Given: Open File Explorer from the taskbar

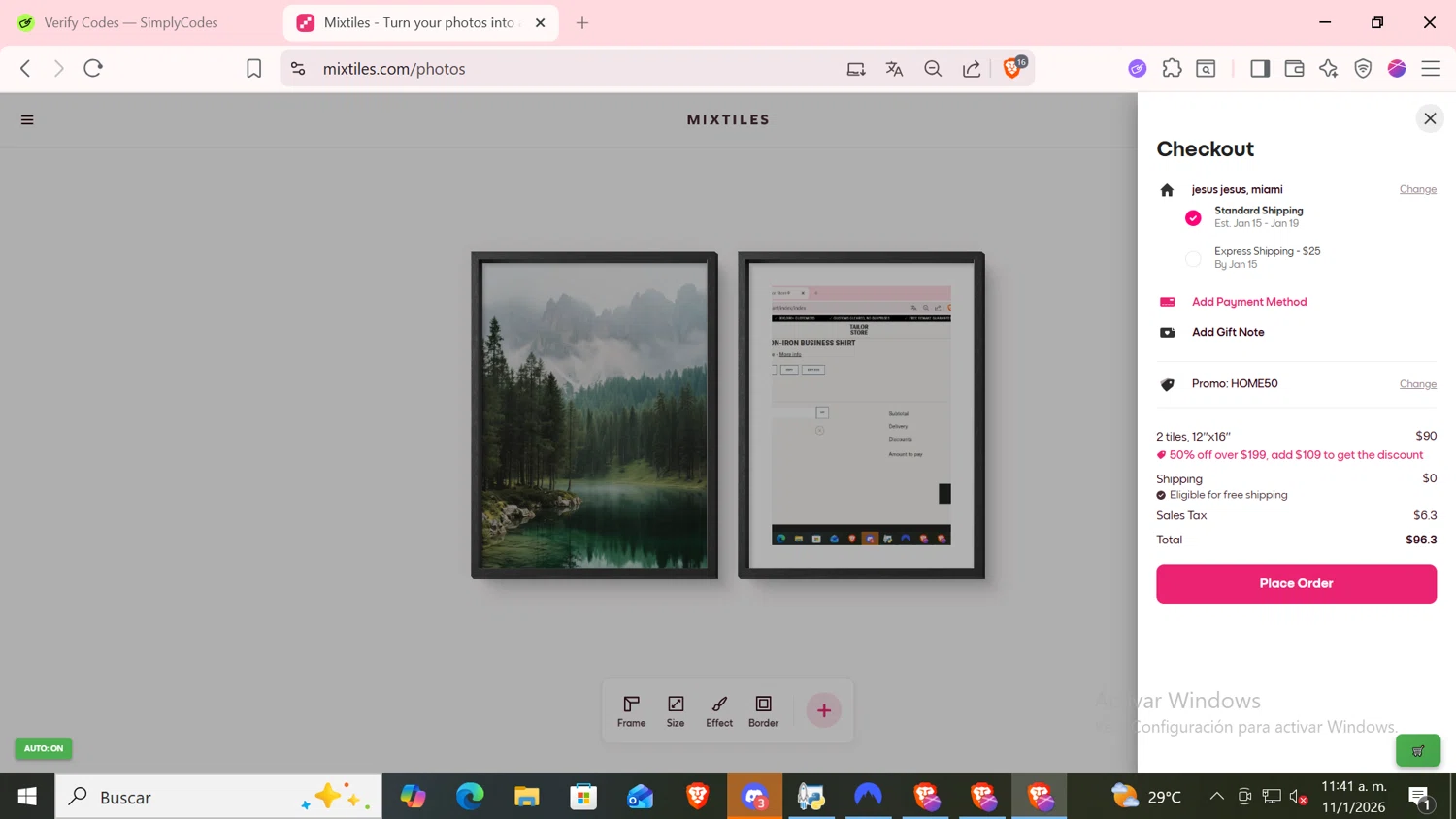Looking at the screenshot, I should tap(526, 797).
